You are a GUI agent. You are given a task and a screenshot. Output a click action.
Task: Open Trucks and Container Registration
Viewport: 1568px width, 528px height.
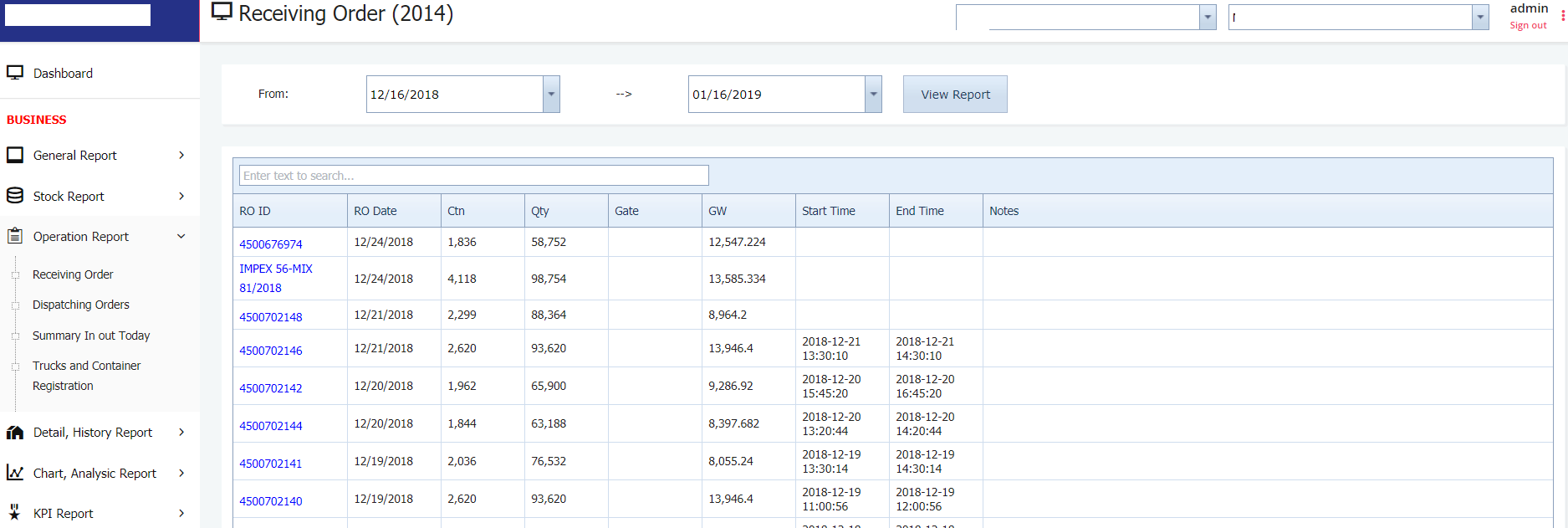[86, 376]
